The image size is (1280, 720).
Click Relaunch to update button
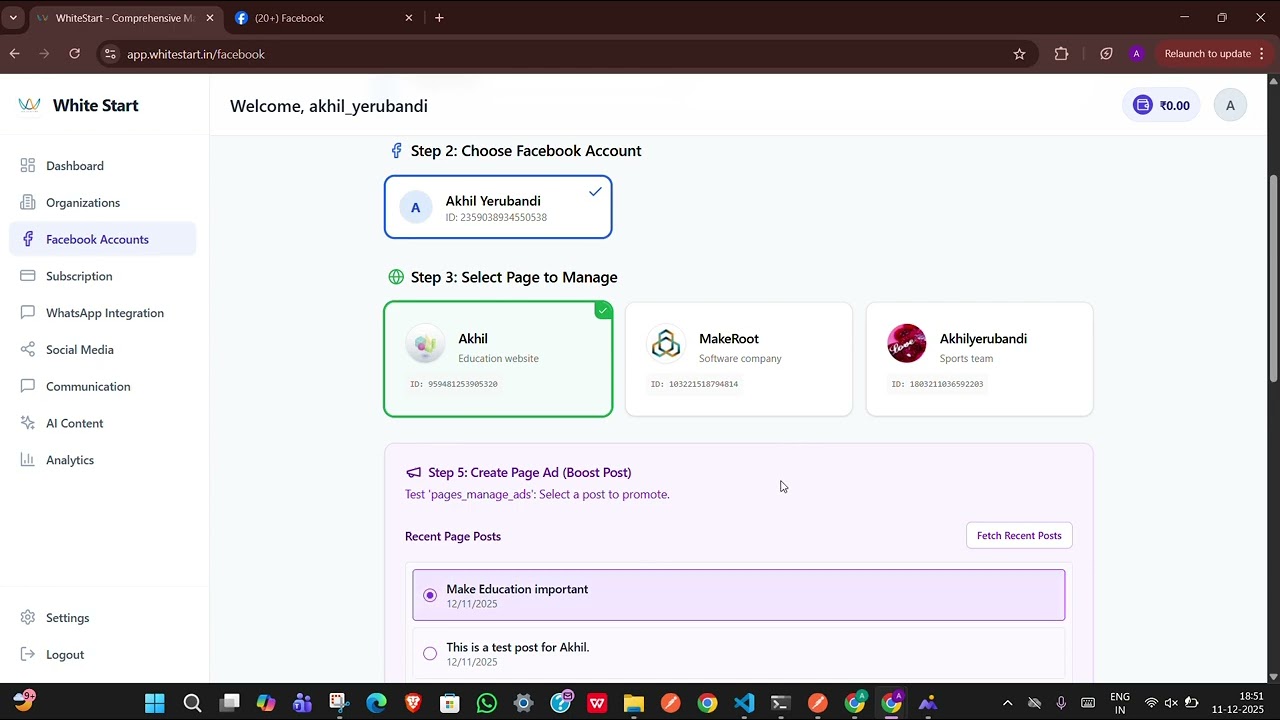point(1208,54)
